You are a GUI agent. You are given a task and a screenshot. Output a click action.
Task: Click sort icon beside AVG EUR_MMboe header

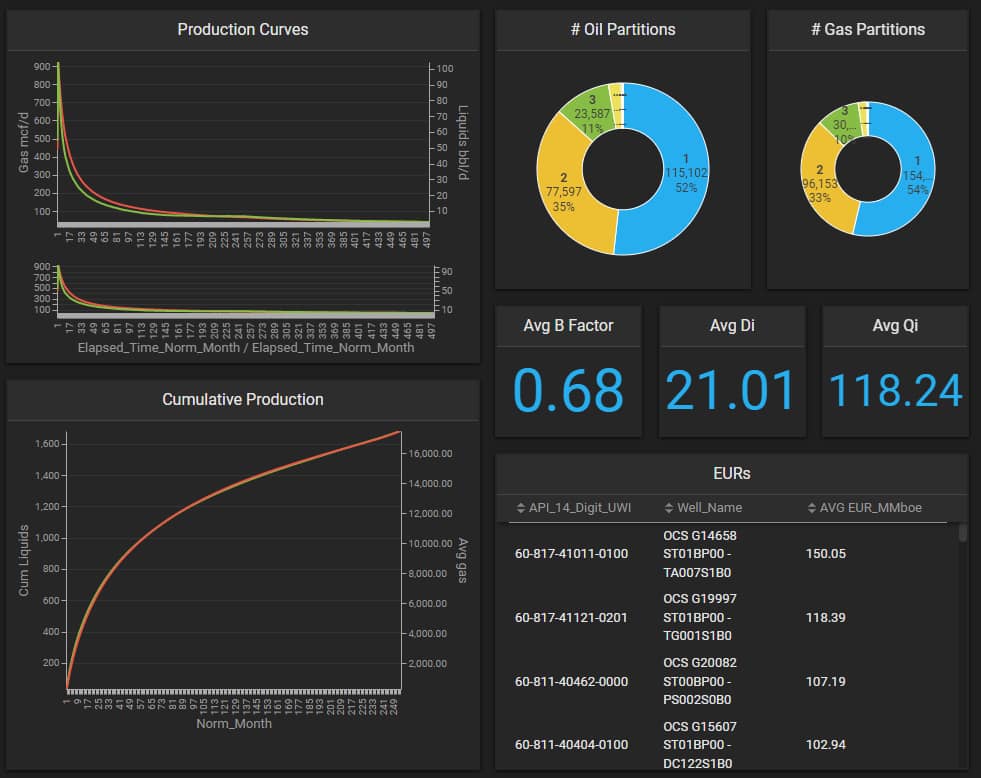click(x=811, y=508)
